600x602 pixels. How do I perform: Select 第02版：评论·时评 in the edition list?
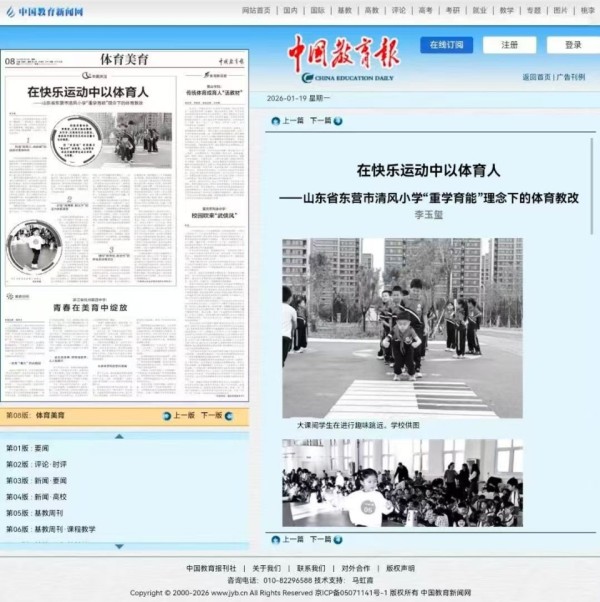pyautogui.click(x=36, y=465)
